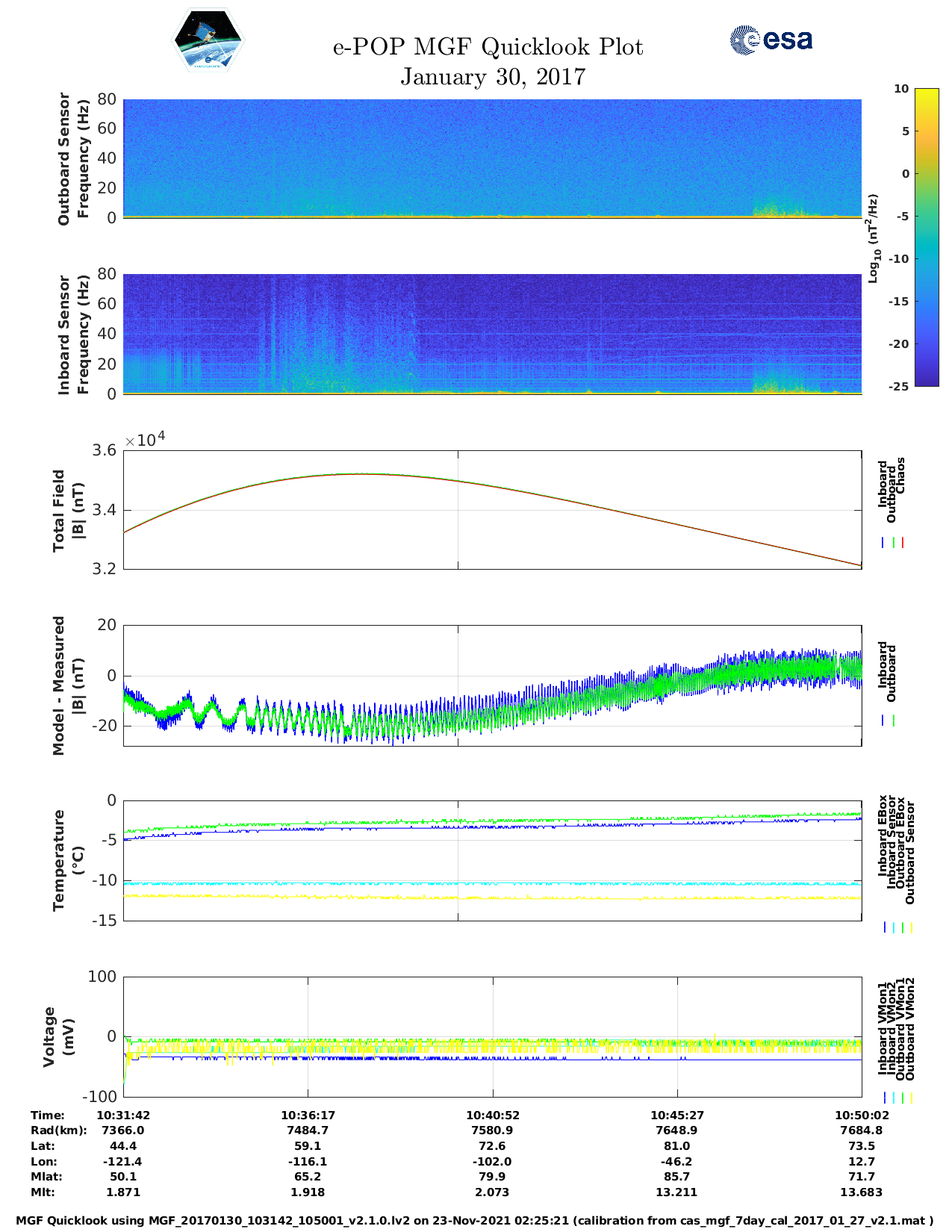The height and width of the screenshot is (1232, 952).
Task: Click the 'e-POP MGF Quicklook Plot' title
Action: click(488, 47)
